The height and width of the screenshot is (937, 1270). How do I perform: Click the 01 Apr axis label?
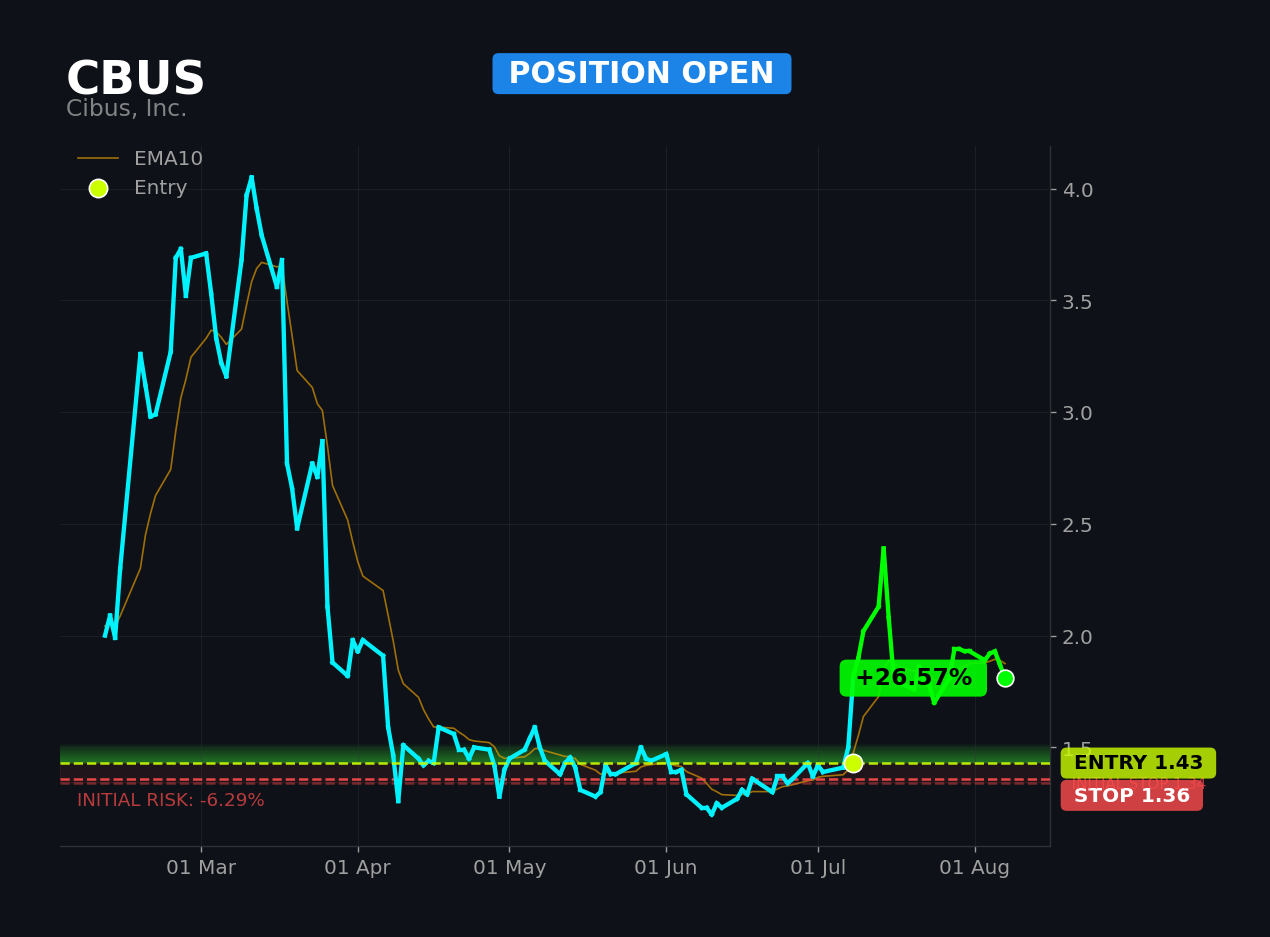coord(357,868)
